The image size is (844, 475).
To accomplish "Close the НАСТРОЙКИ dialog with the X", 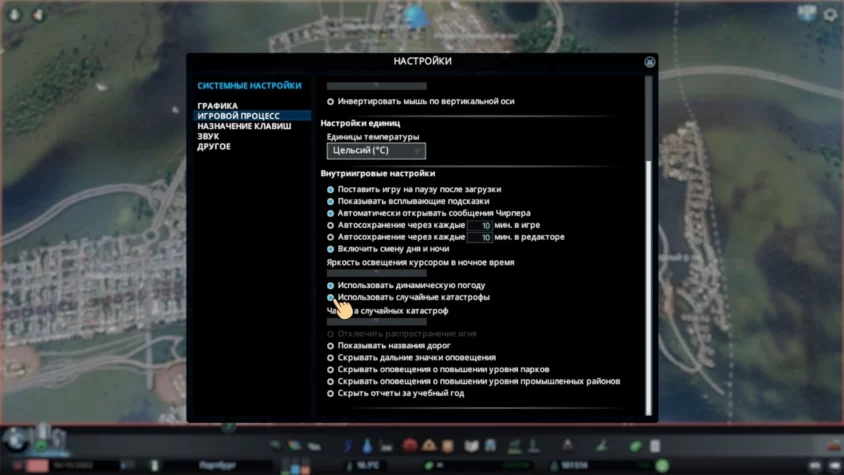I will pos(650,62).
